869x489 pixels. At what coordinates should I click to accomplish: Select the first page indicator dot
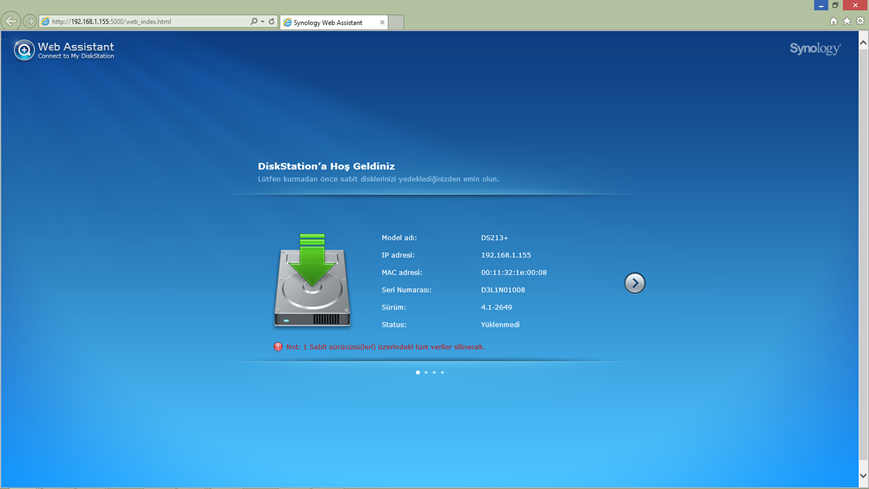pyautogui.click(x=418, y=373)
